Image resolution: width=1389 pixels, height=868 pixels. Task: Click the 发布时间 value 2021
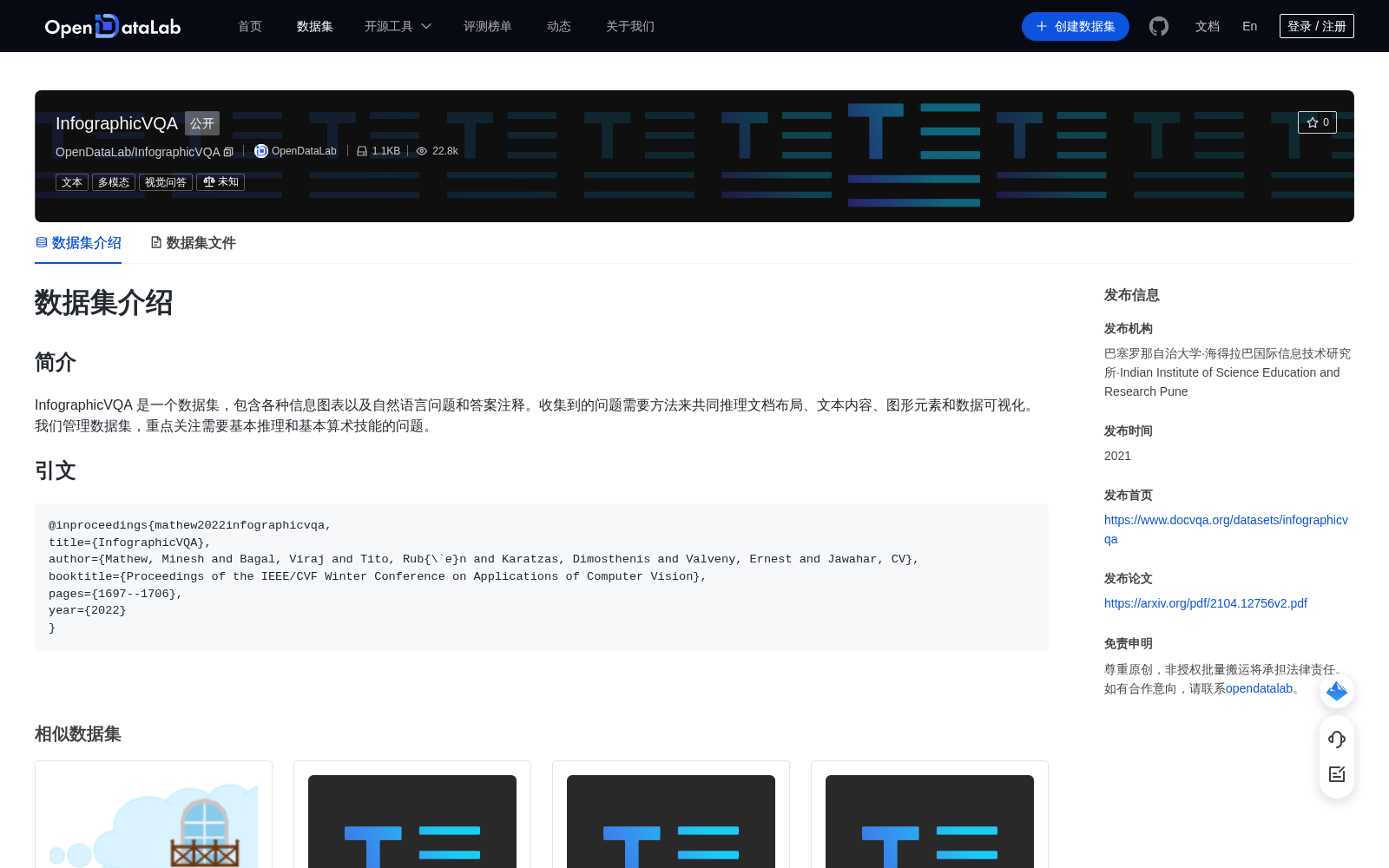pos(1117,456)
